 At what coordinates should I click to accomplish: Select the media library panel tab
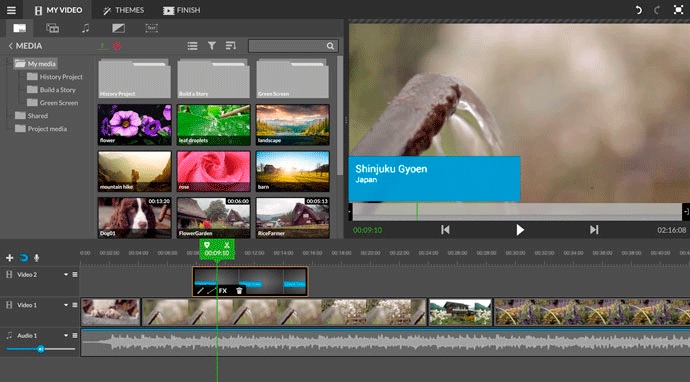coord(19,28)
